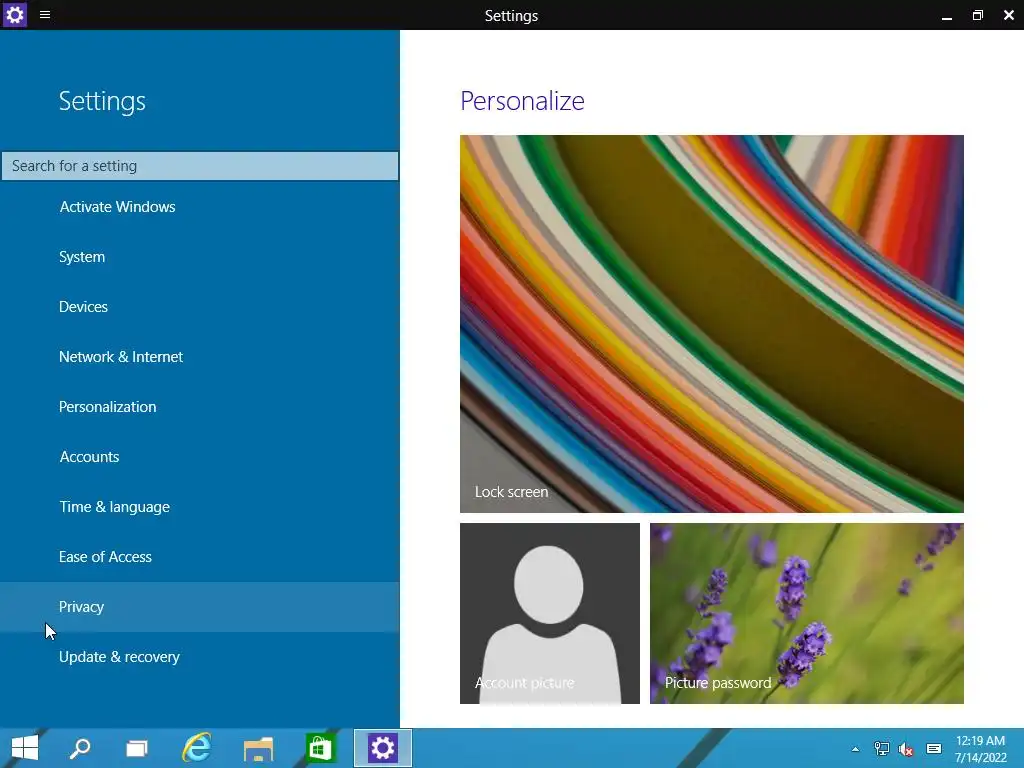This screenshot has width=1024, height=768.
Task: Open the Picture password tile
Action: coord(807,613)
